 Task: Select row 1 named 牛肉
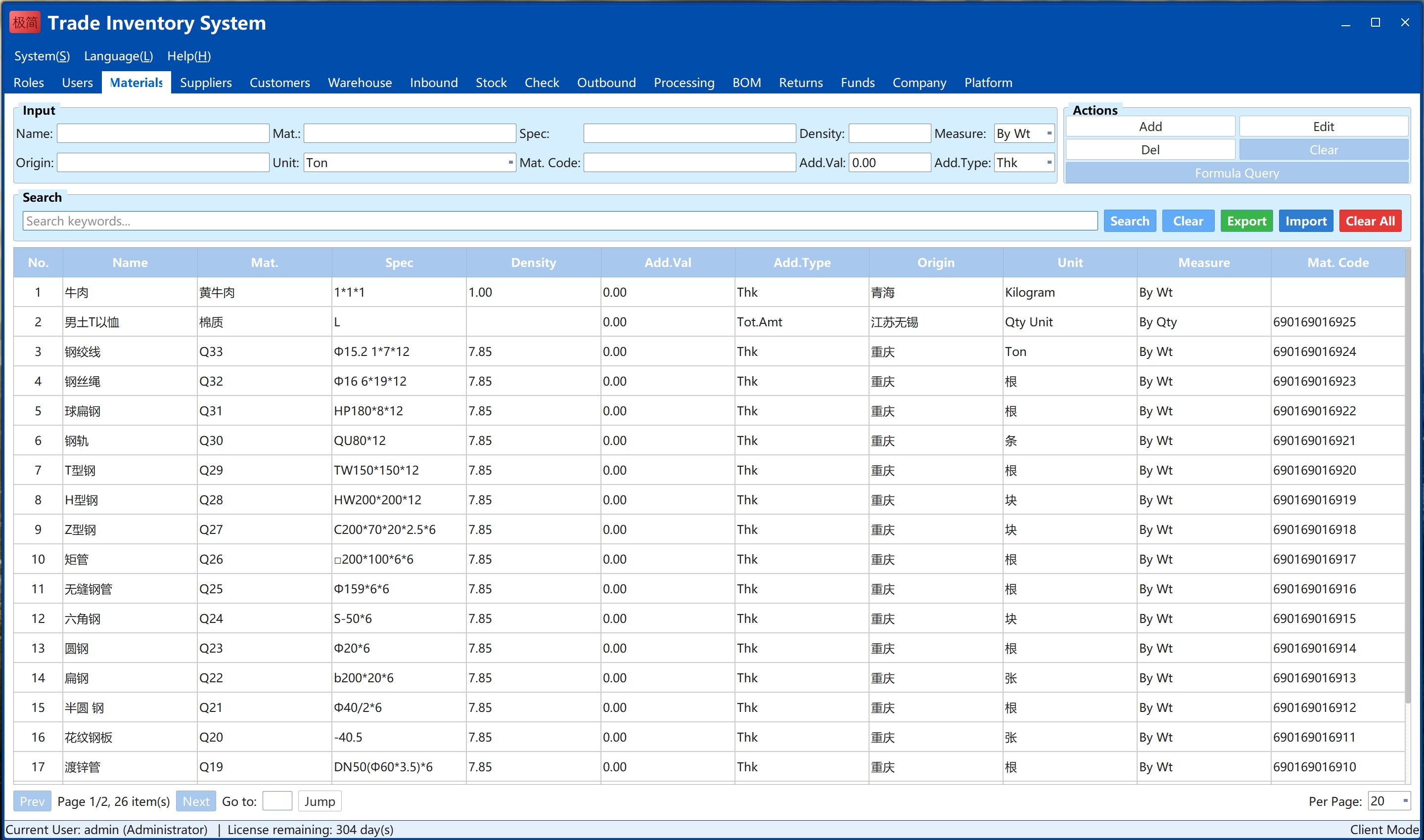click(709, 292)
